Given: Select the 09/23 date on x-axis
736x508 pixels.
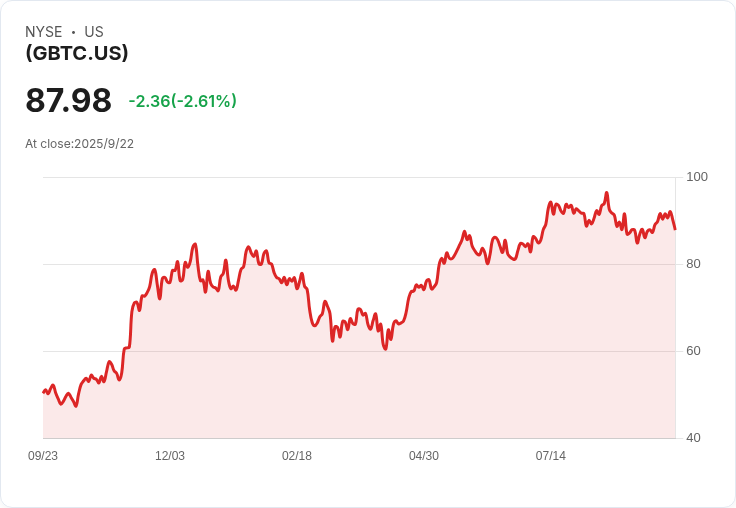Looking at the screenshot, I should click(x=43, y=456).
